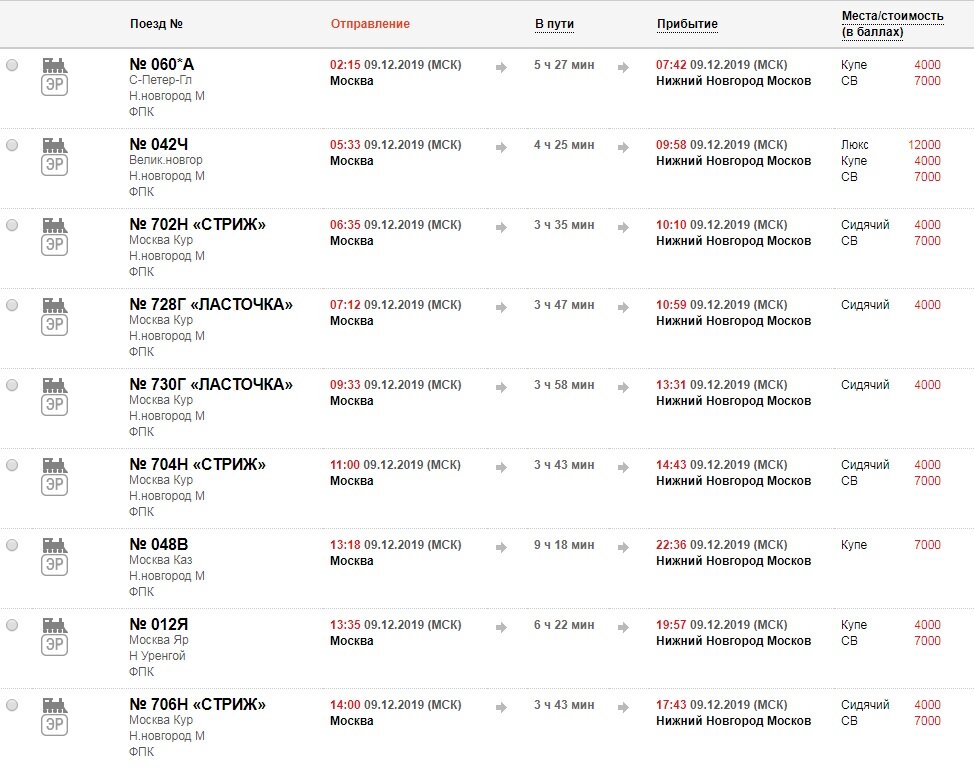Click the train ЭР icon for № 060*А
This screenshot has width=974, height=768.
[55, 76]
